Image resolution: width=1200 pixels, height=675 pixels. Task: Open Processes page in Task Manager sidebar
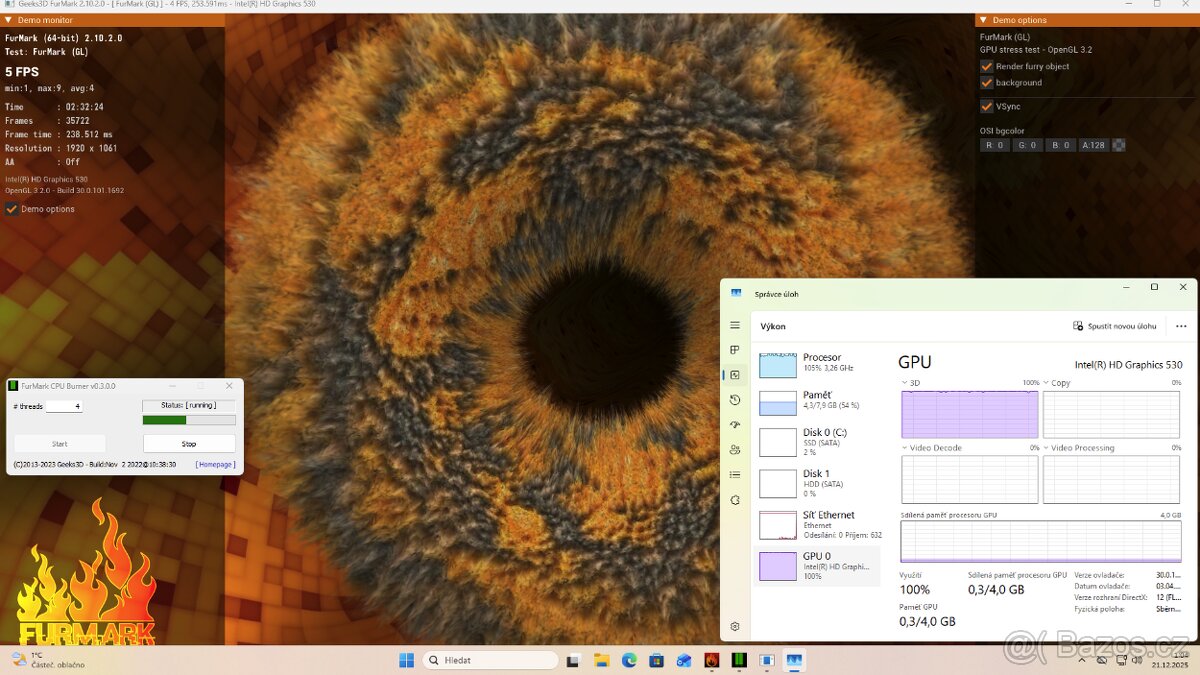click(x=735, y=350)
